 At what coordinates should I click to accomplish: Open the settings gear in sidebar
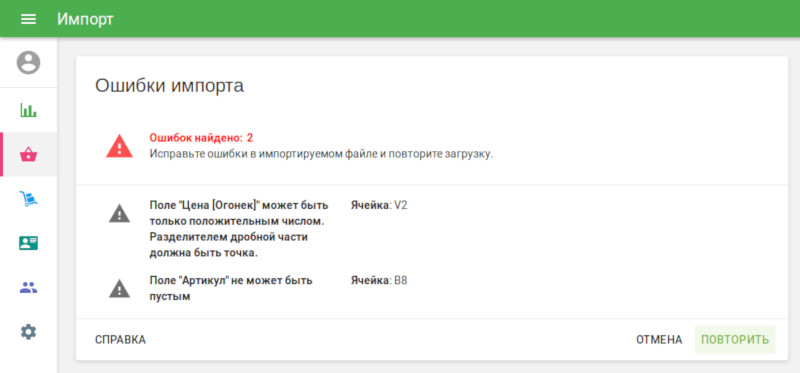(x=28, y=332)
